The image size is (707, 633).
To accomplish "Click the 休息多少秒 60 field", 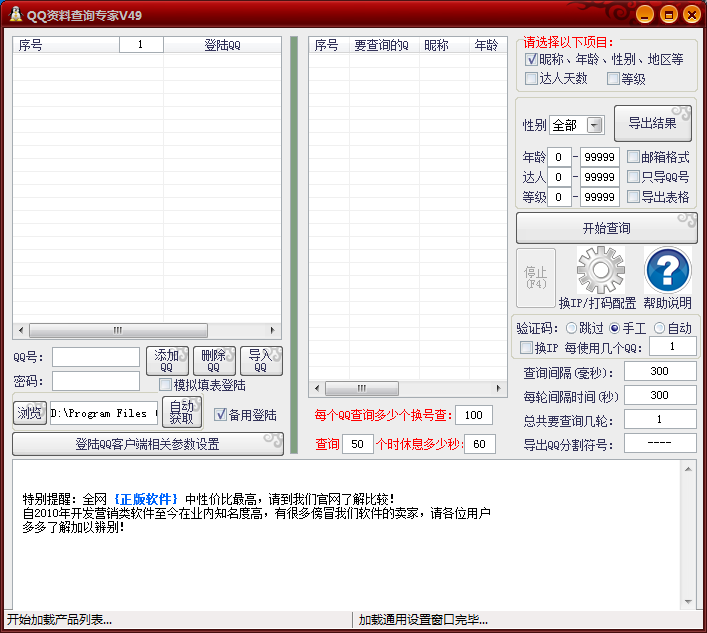I will point(480,444).
